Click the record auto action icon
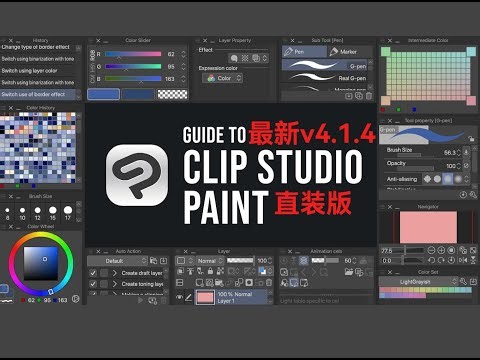Image resolution: width=480 pixels, height=360 pixels. [152, 301]
